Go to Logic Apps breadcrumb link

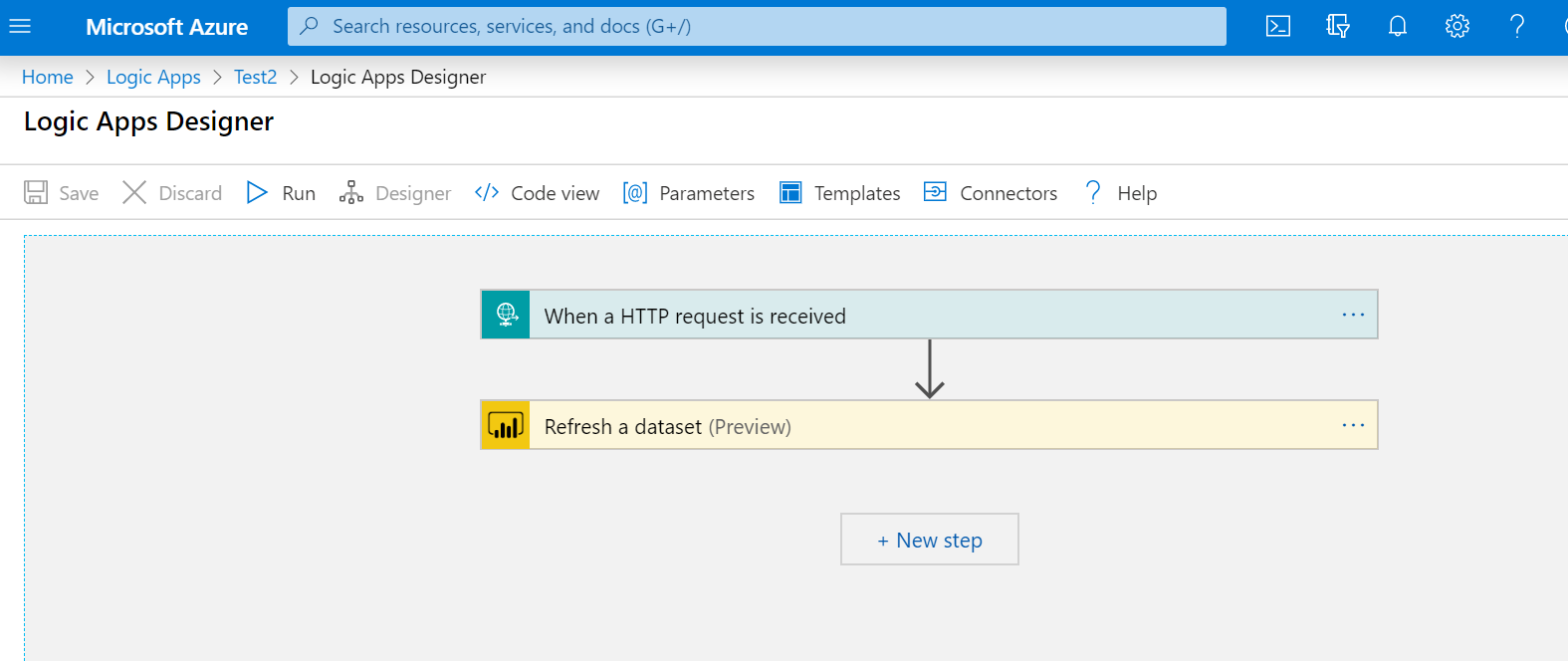(x=153, y=77)
